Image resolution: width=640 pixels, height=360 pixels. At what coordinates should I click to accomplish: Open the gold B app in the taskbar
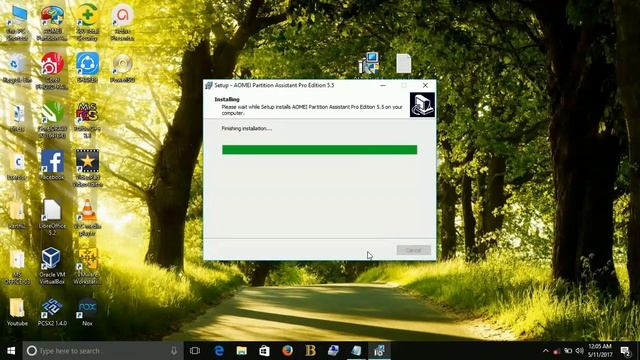tap(310, 351)
